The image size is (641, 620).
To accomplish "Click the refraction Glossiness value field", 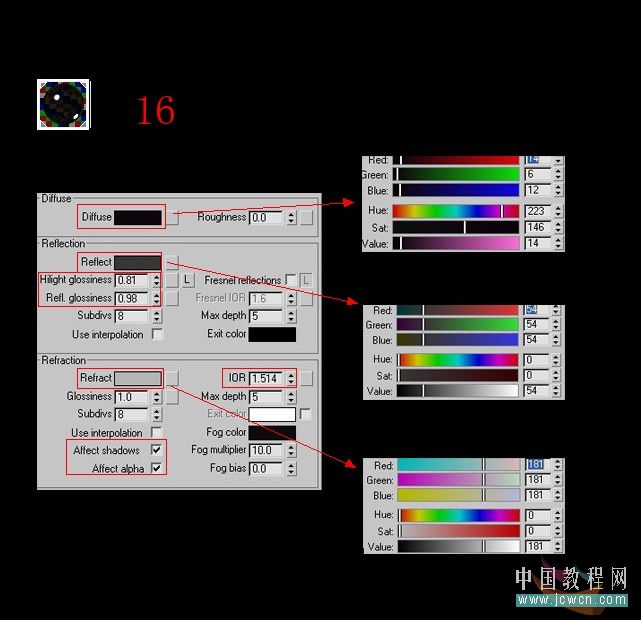I will 132,397.
